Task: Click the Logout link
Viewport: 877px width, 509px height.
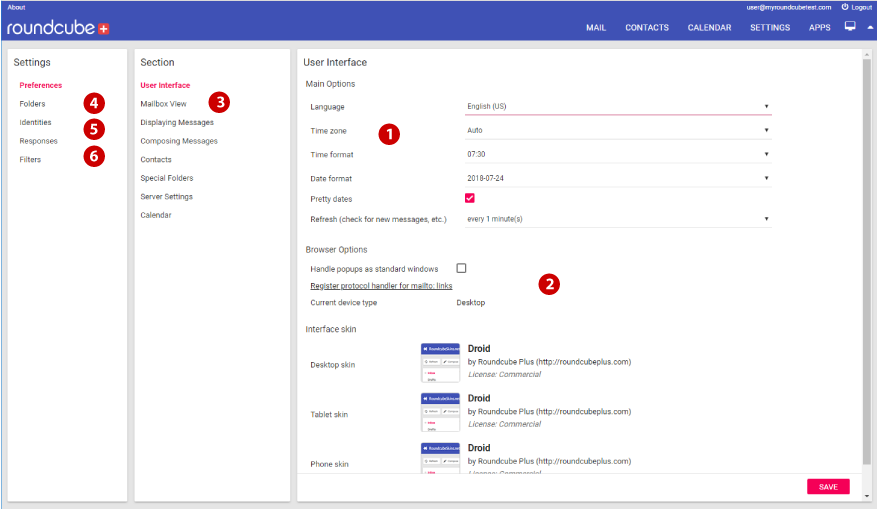Action: point(861,7)
